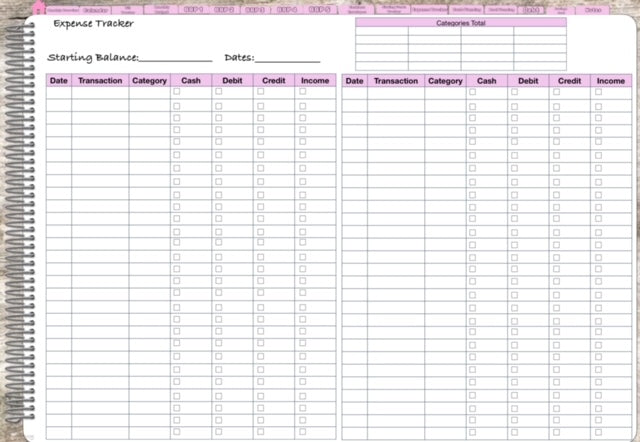Select first Date cell in left table
This screenshot has width=640, height=442.
[x=59, y=92]
